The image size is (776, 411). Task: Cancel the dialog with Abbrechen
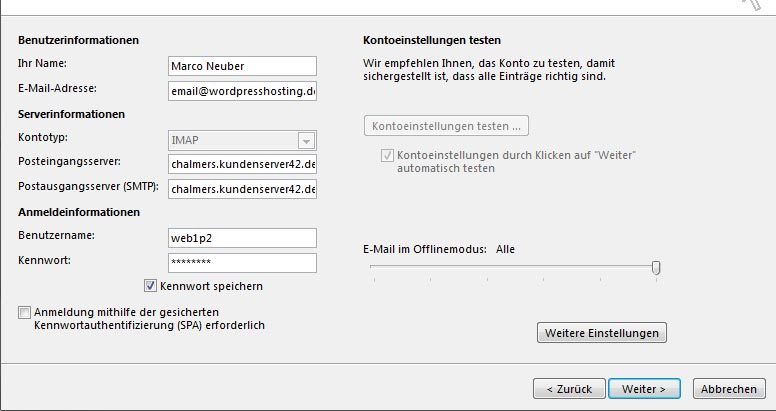[x=728, y=388]
